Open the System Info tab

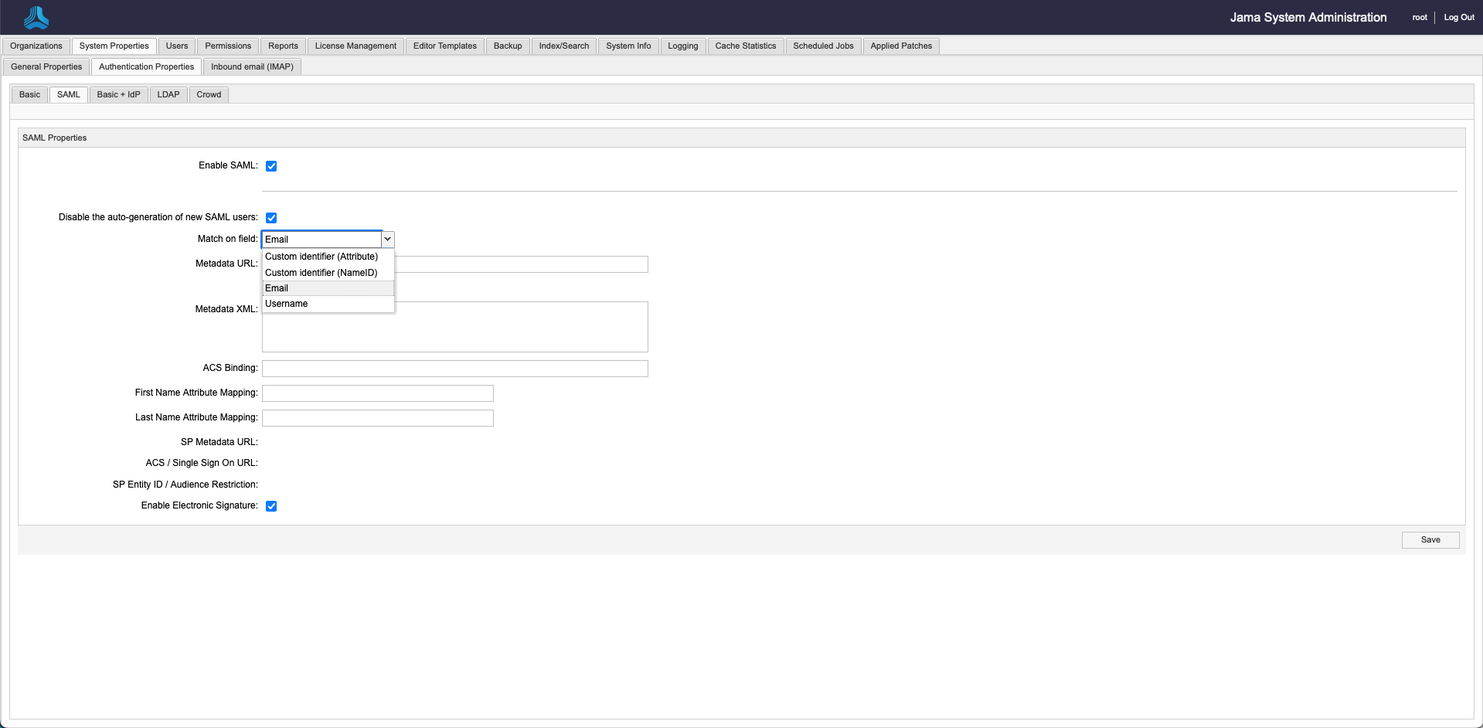pyautogui.click(x=628, y=46)
